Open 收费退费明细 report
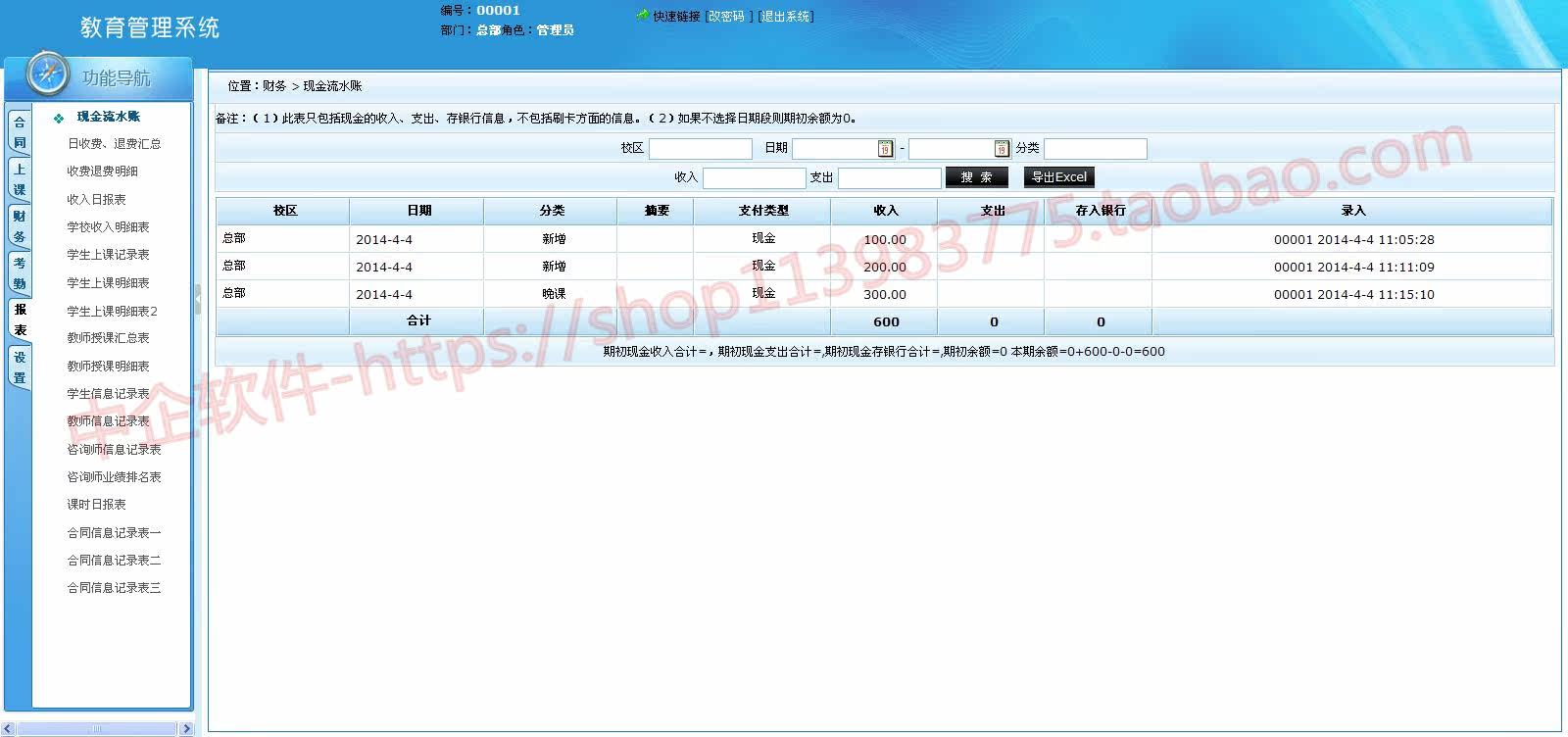1568x737 pixels. (102, 172)
